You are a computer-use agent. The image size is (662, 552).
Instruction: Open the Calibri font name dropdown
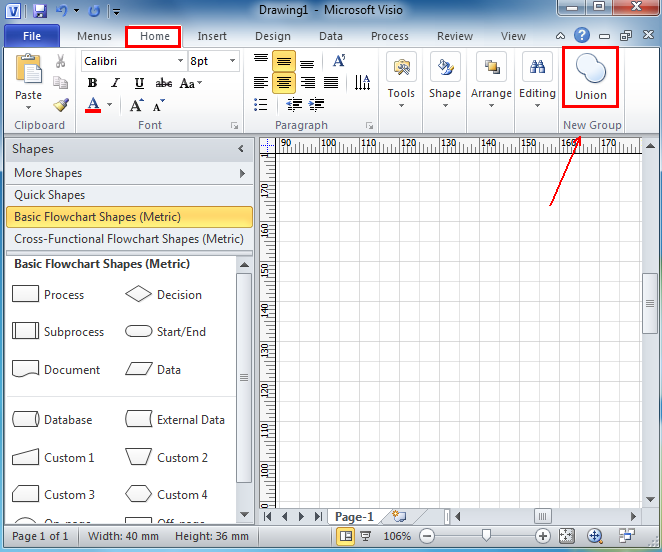(x=179, y=61)
